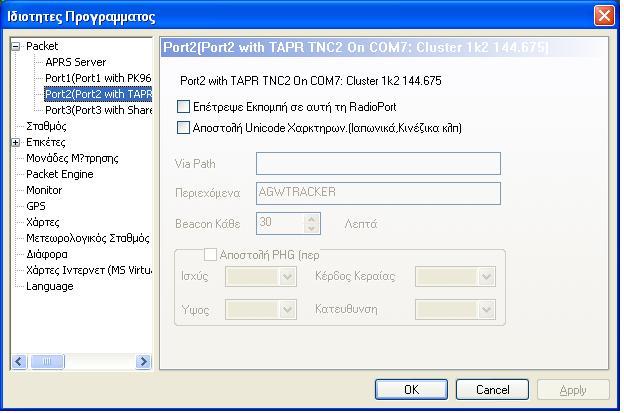The image size is (624, 413).
Task: Confirm settings with OK button
Action: tap(411, 390)
